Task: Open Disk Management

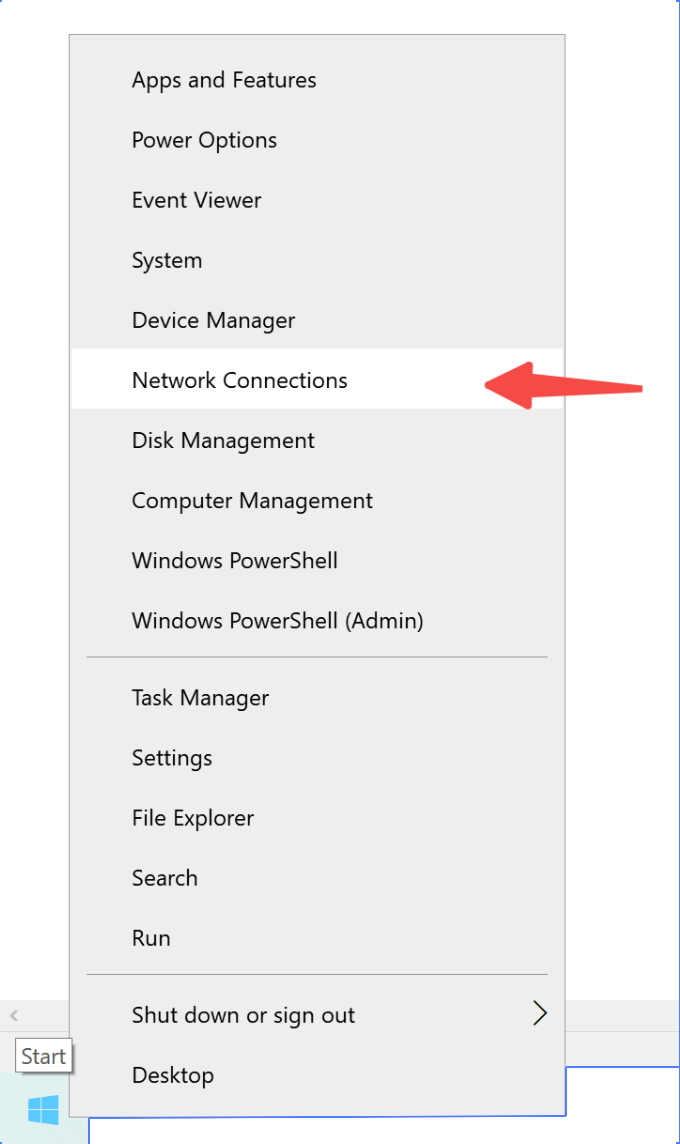Action: coord(223,440)
